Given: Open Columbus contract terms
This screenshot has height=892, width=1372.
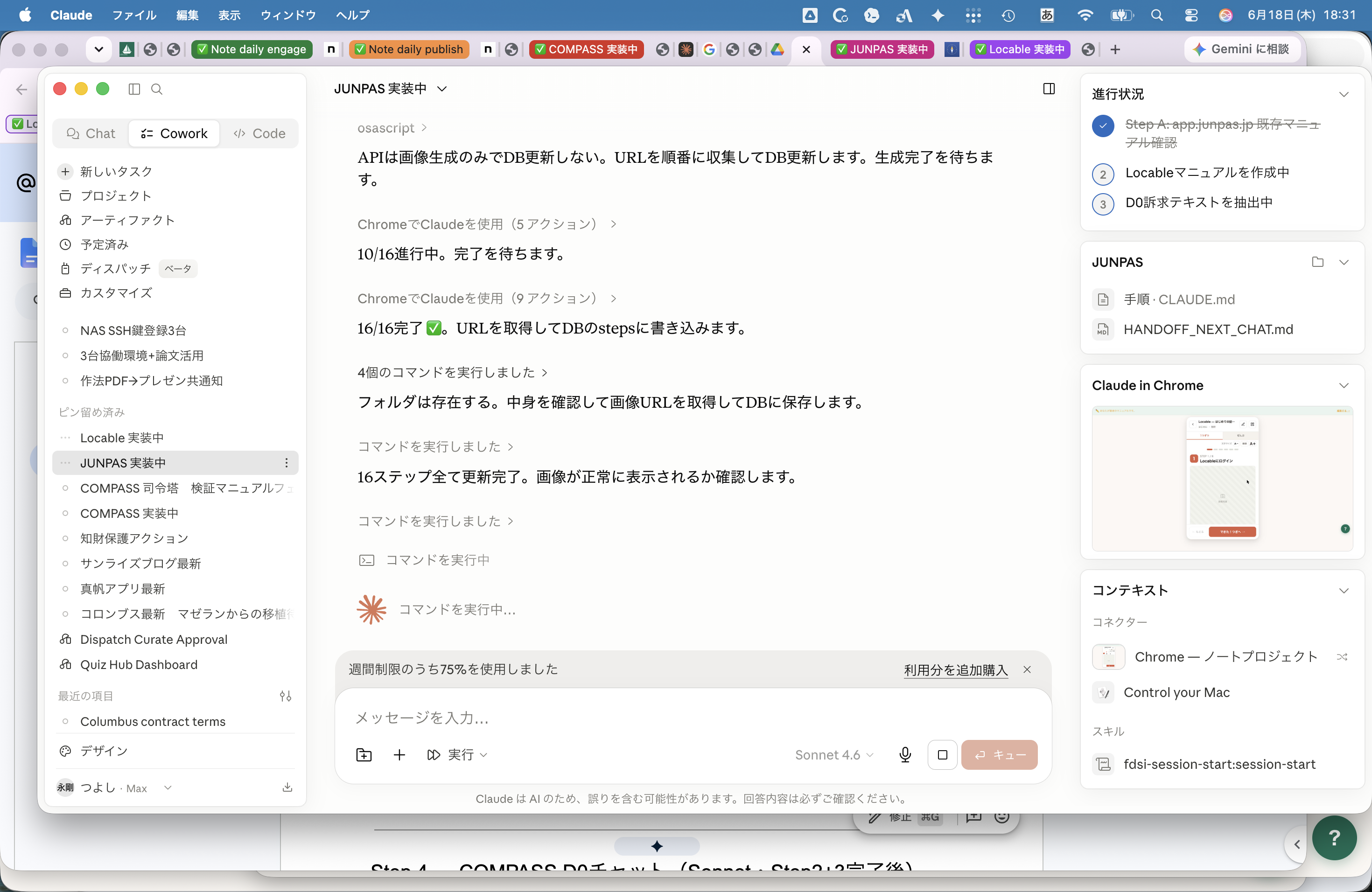Looking at the screenshot, I should [175, 721].
